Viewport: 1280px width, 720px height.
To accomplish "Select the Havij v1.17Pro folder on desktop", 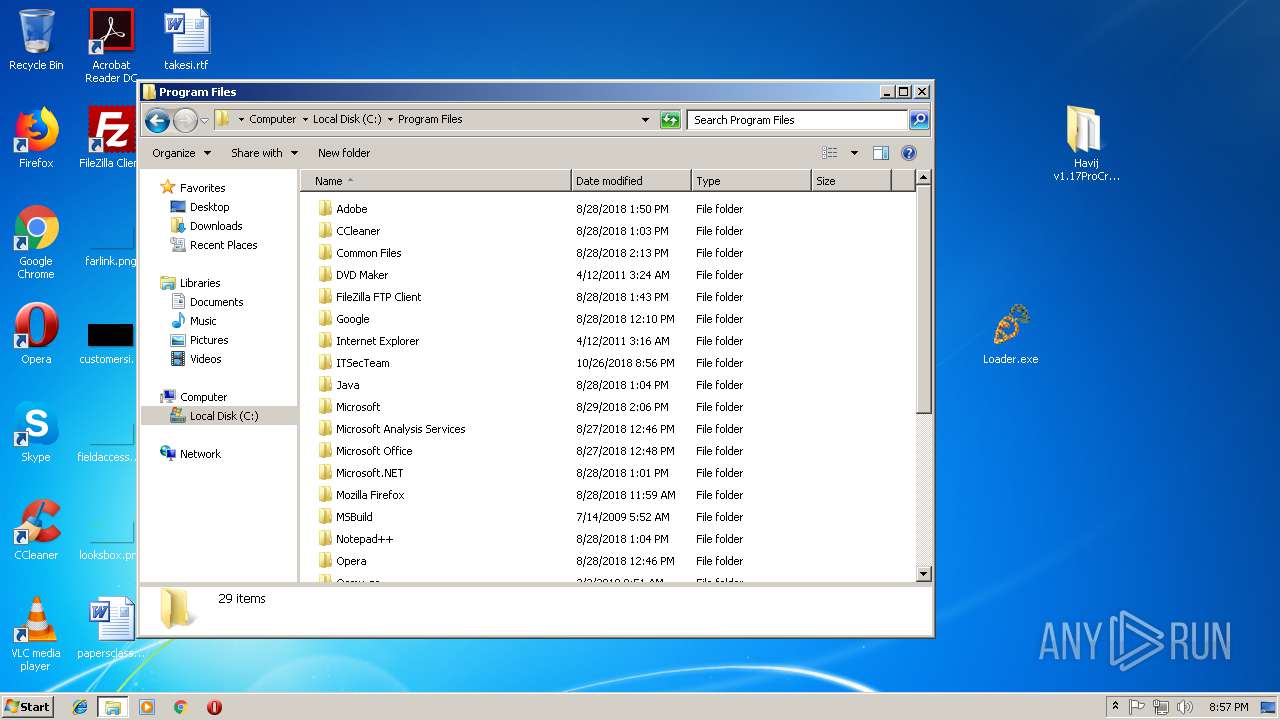I will click(x=1086, y=144).
